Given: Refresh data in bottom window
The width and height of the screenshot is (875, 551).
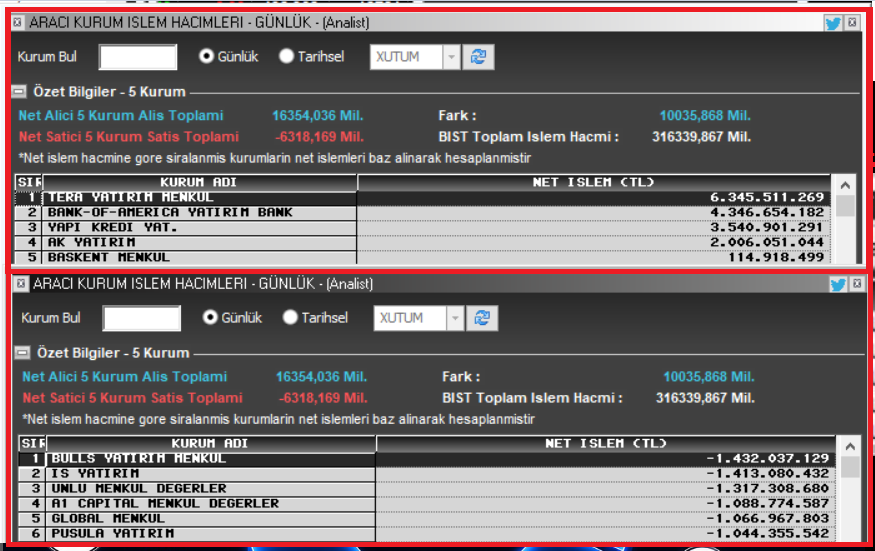Looking at the screenshot, I should pos(482,318).
